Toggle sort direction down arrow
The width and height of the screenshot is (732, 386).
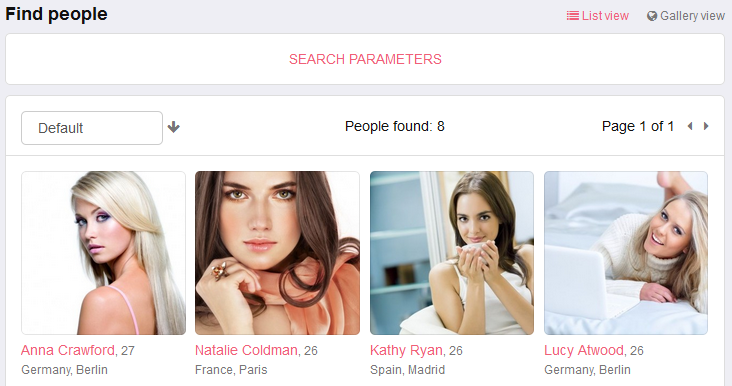[174, 127]
